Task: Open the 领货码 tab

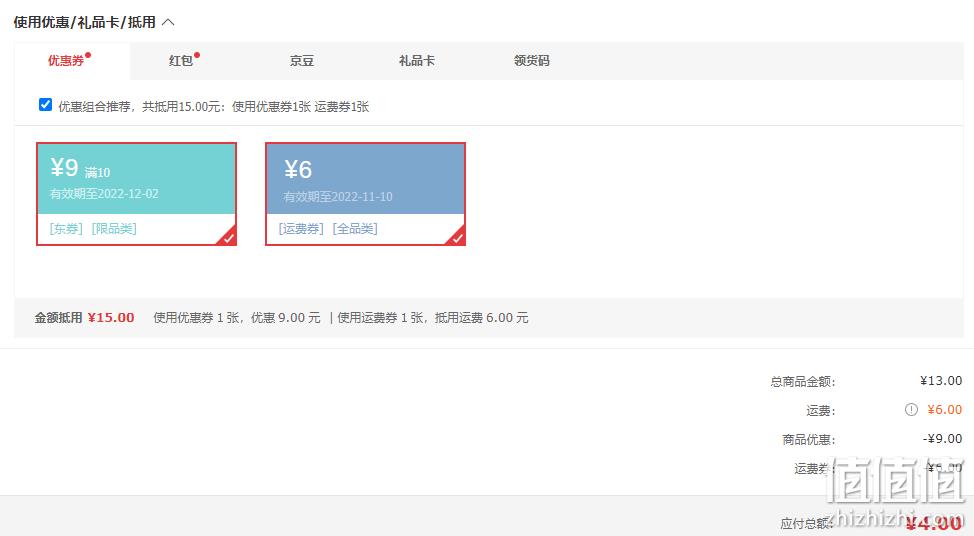Action: click(532, 60)
